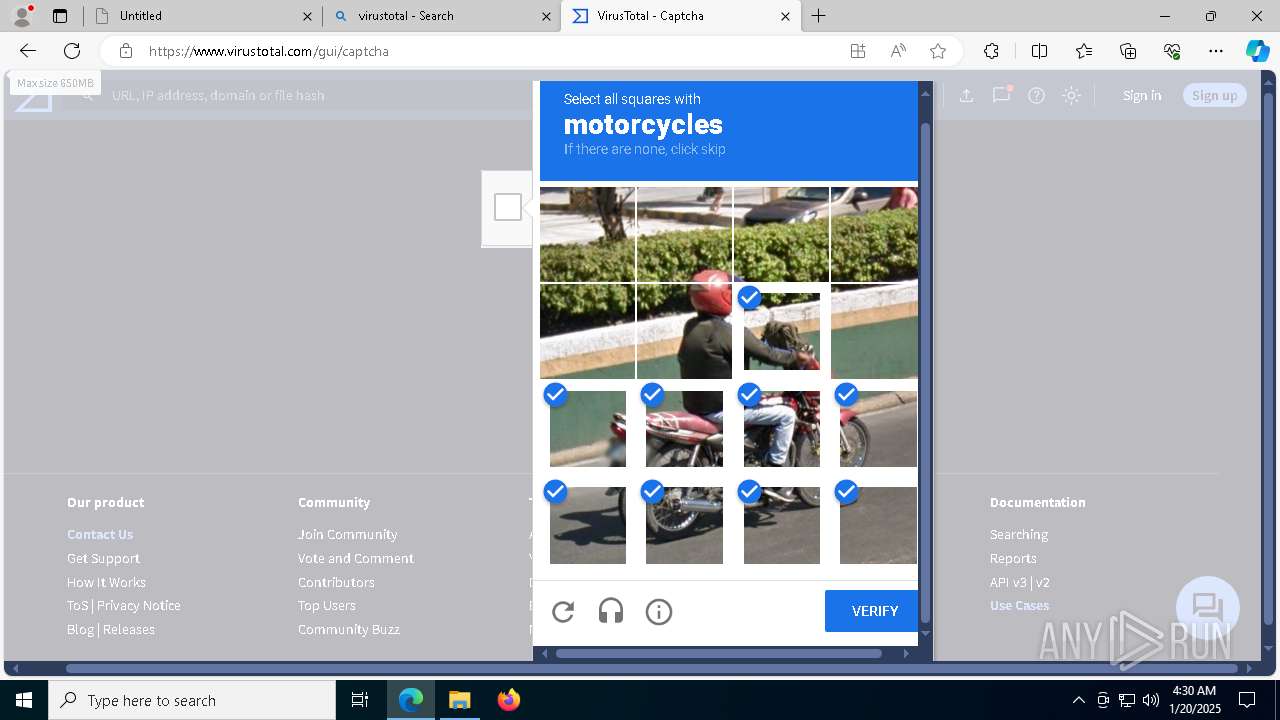Open File Explorer from the taskbar
1280x720 pixels.
pyautogui.click(x=459, y=700)
